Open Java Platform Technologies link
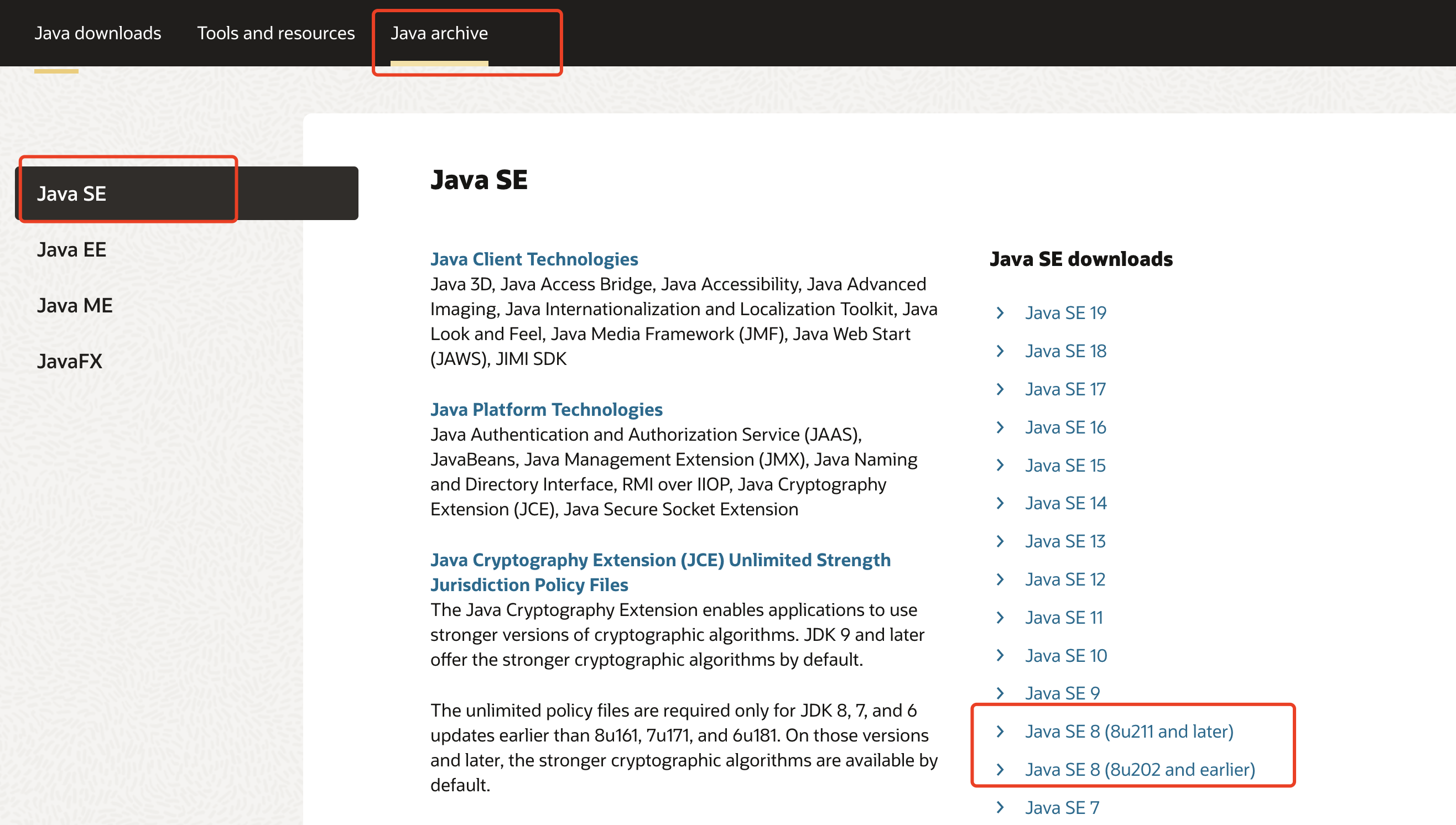The image size is (1456, 825). pos(546,409)
